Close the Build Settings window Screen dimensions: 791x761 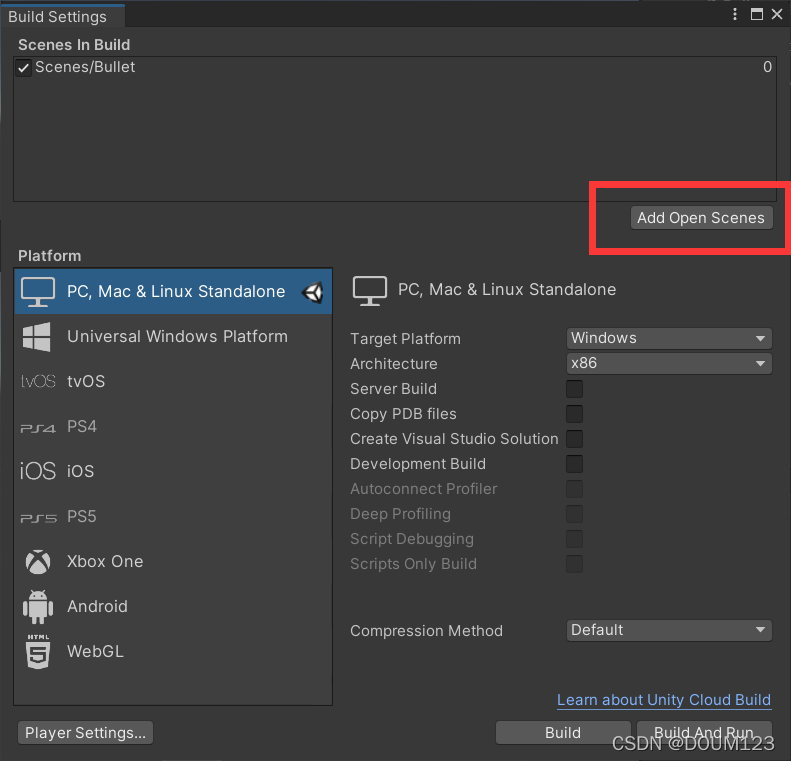coord(777,14)
